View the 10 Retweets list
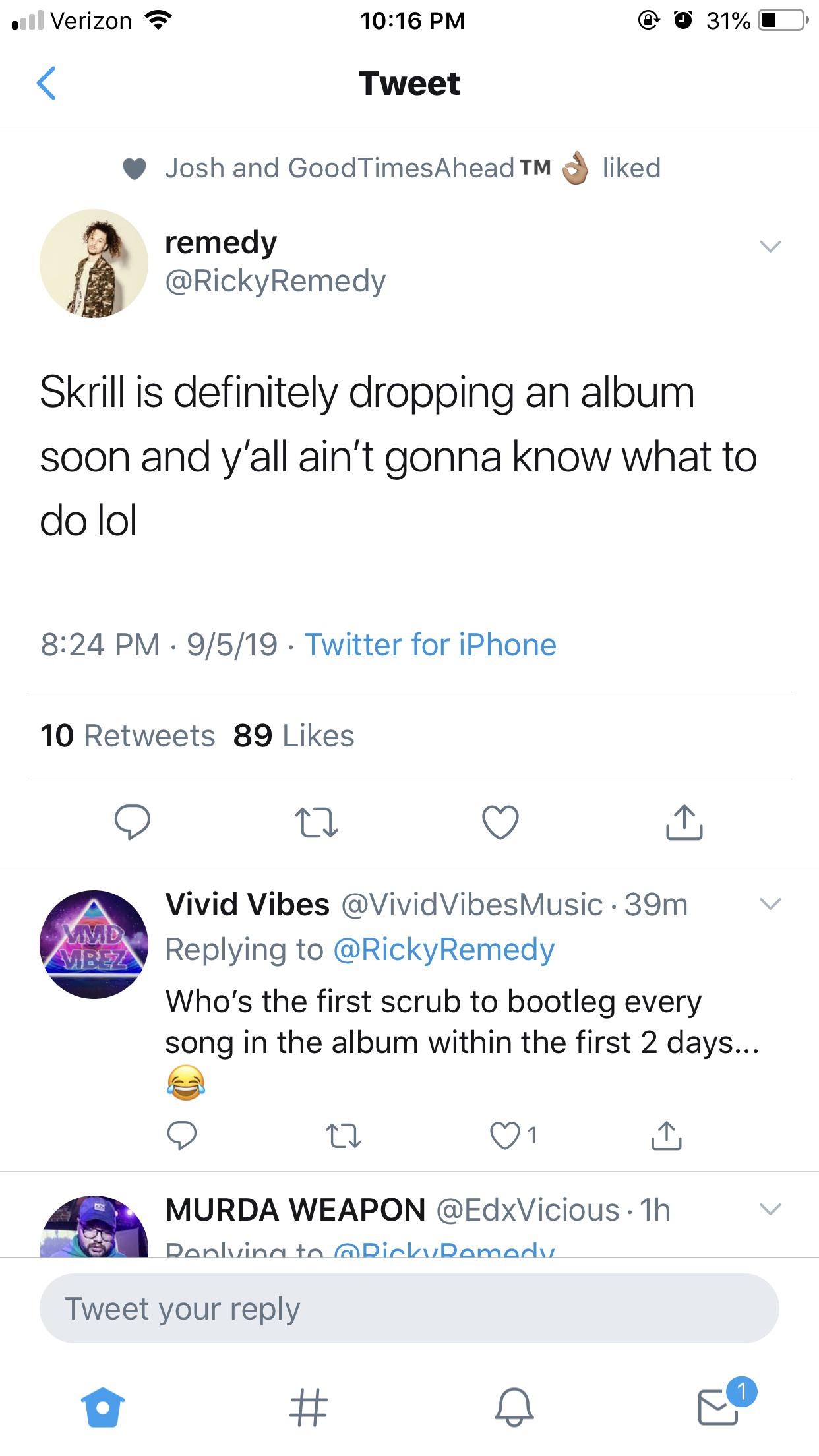Viewport: 819px width, 1456px height. point(128,736)
